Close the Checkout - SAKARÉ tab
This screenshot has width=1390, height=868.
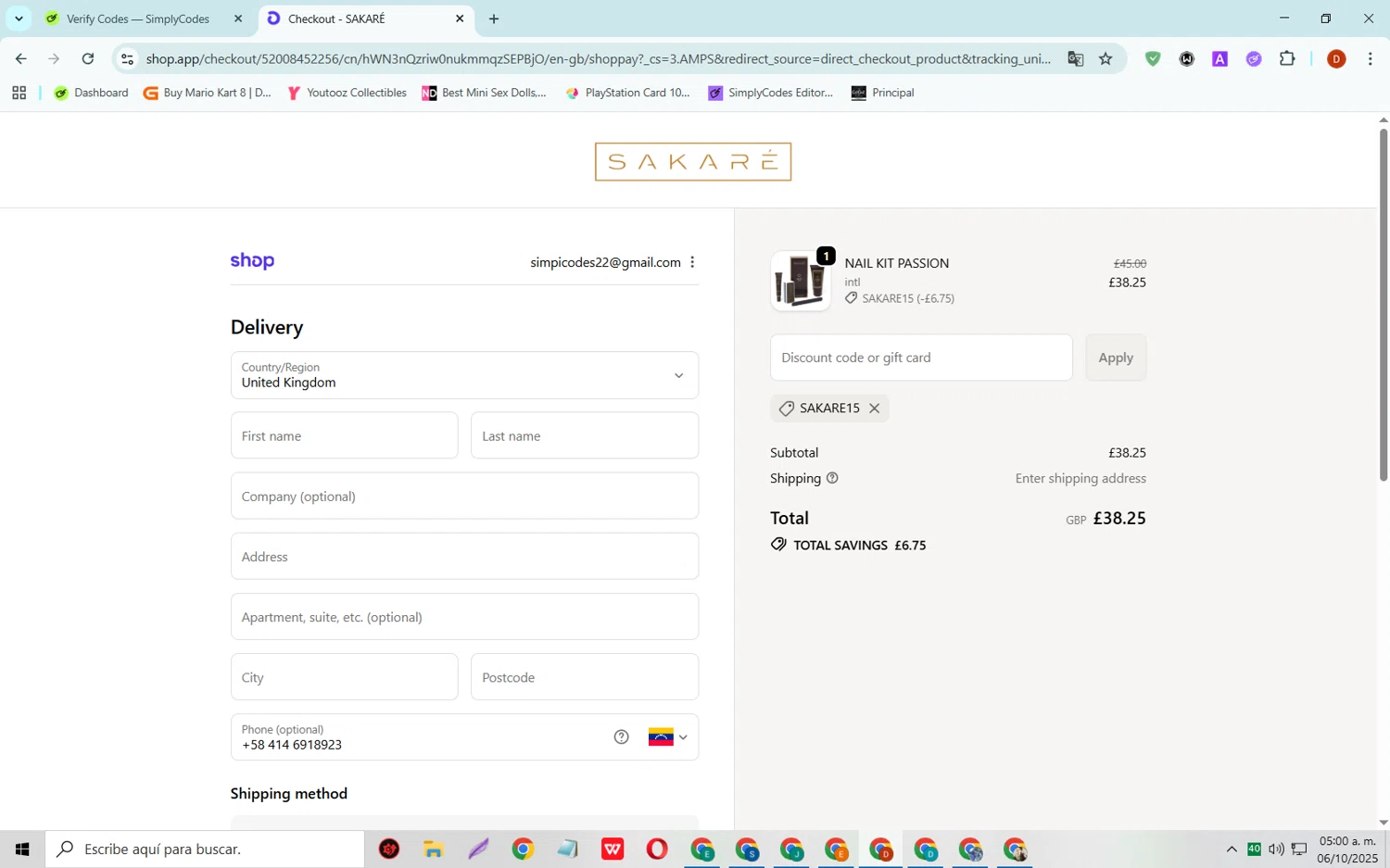460,19
